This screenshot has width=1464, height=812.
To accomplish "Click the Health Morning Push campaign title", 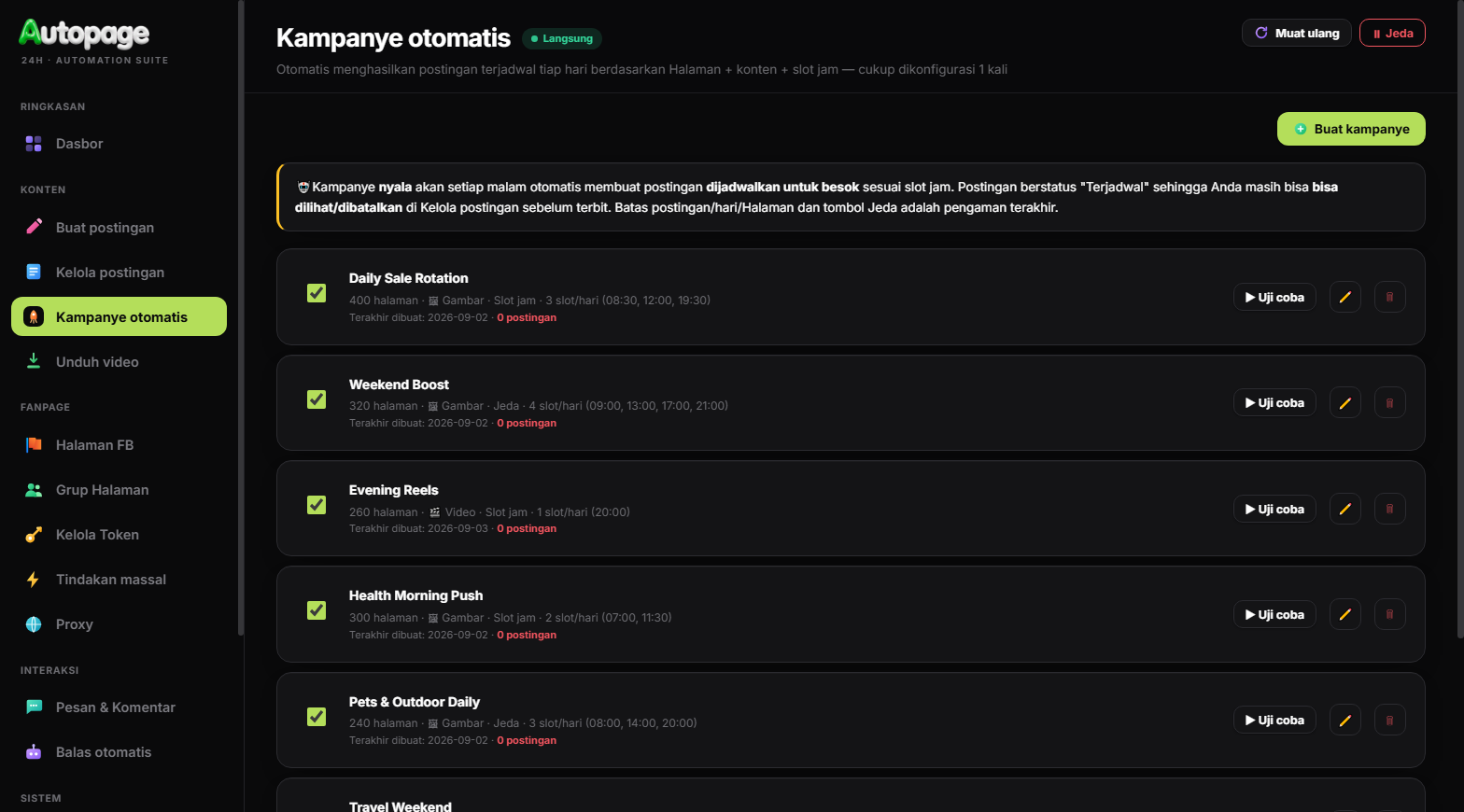I will 416,595.
